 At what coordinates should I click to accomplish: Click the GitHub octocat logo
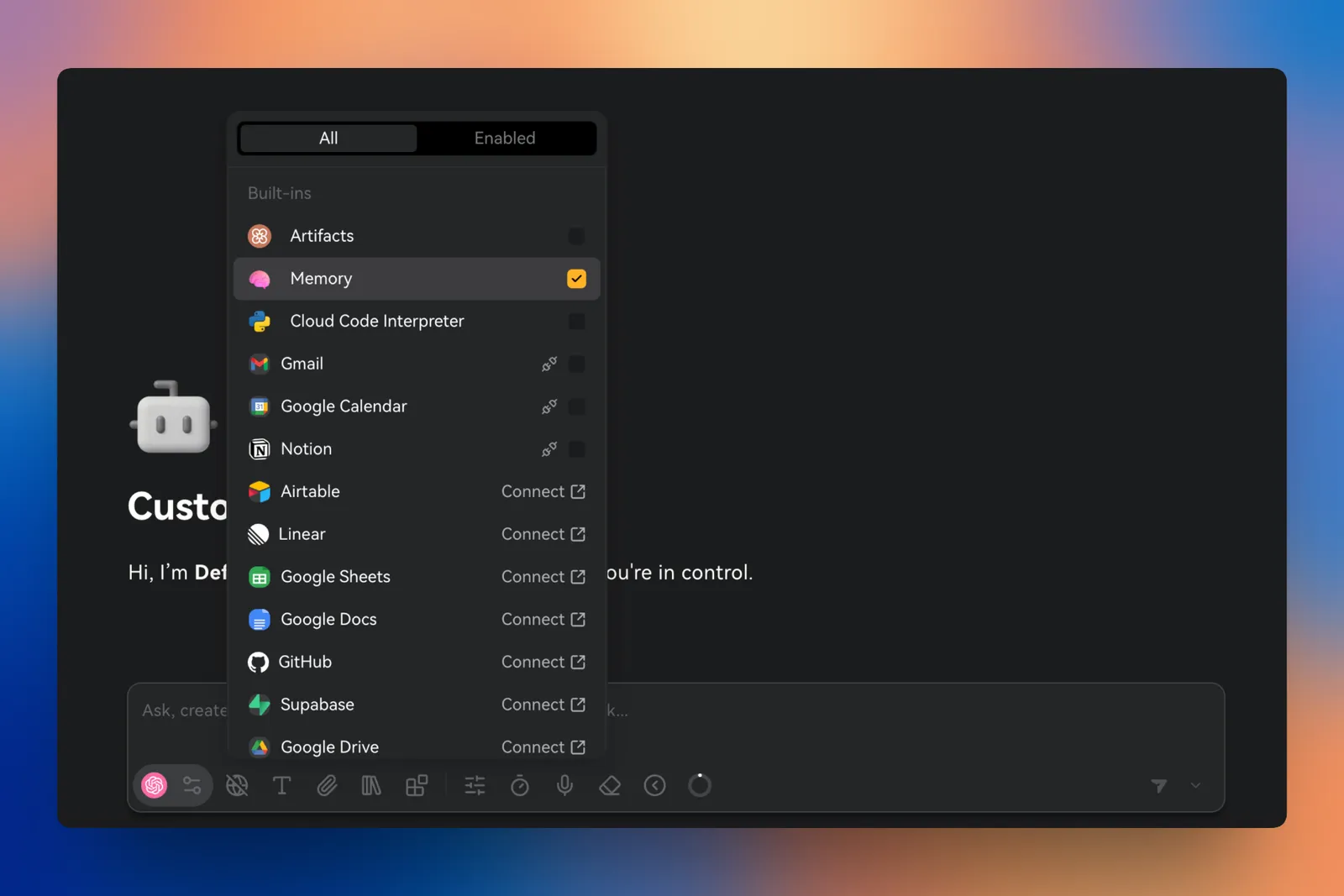(259, 662)
